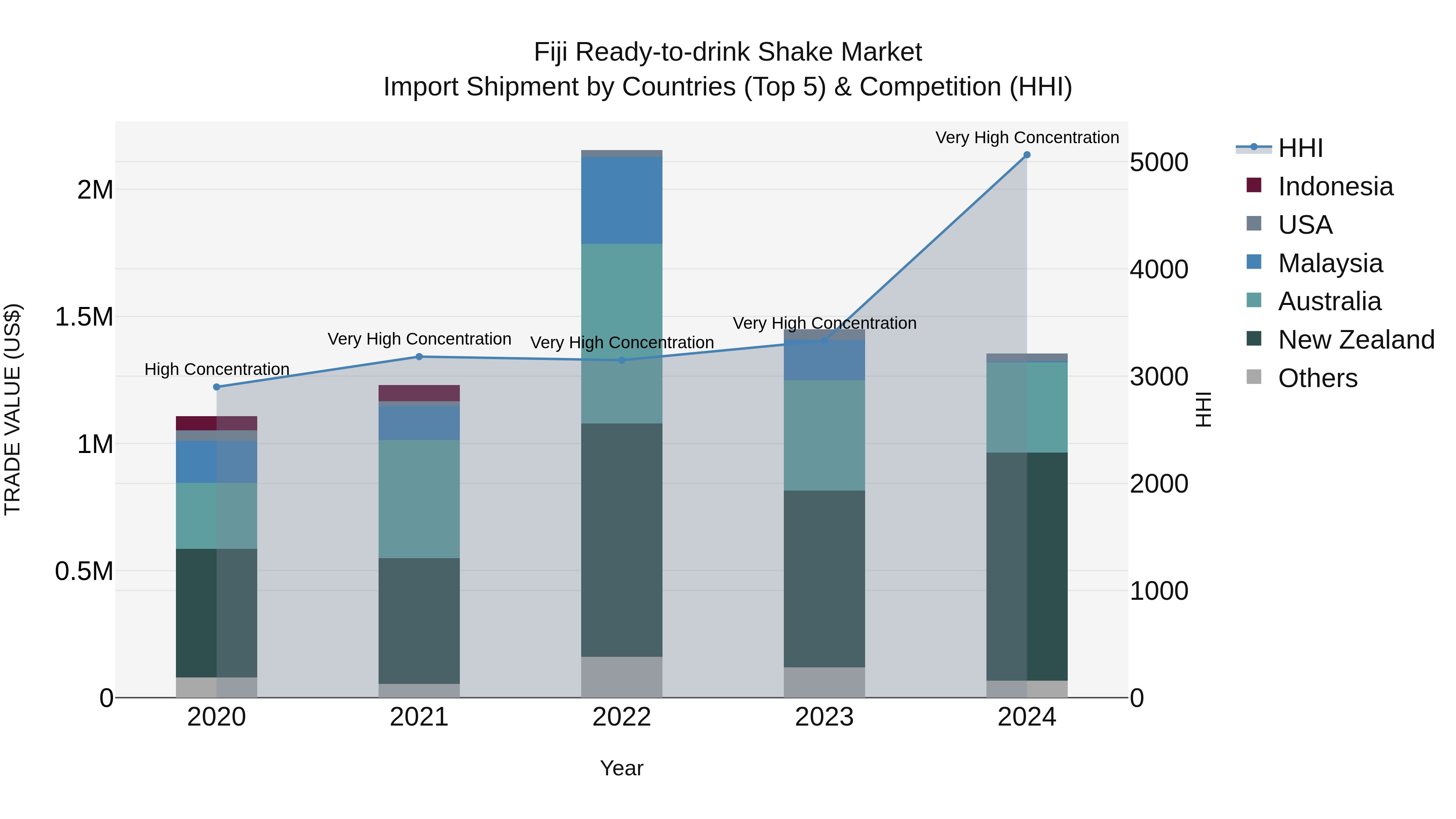1456x819 pixels.
Task: Click the 'Year' x-axis title
Action: pos(622,769)
